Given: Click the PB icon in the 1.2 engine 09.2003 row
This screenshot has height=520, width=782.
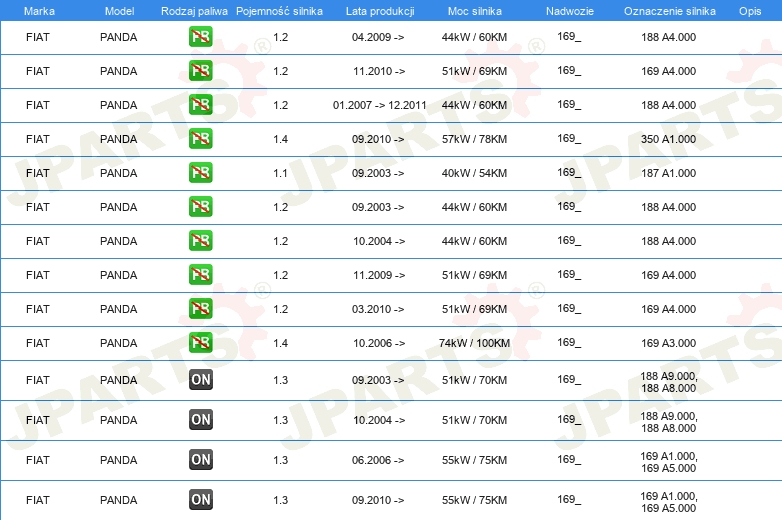Looking at the screenshot, I should click(x=200, y=206).
